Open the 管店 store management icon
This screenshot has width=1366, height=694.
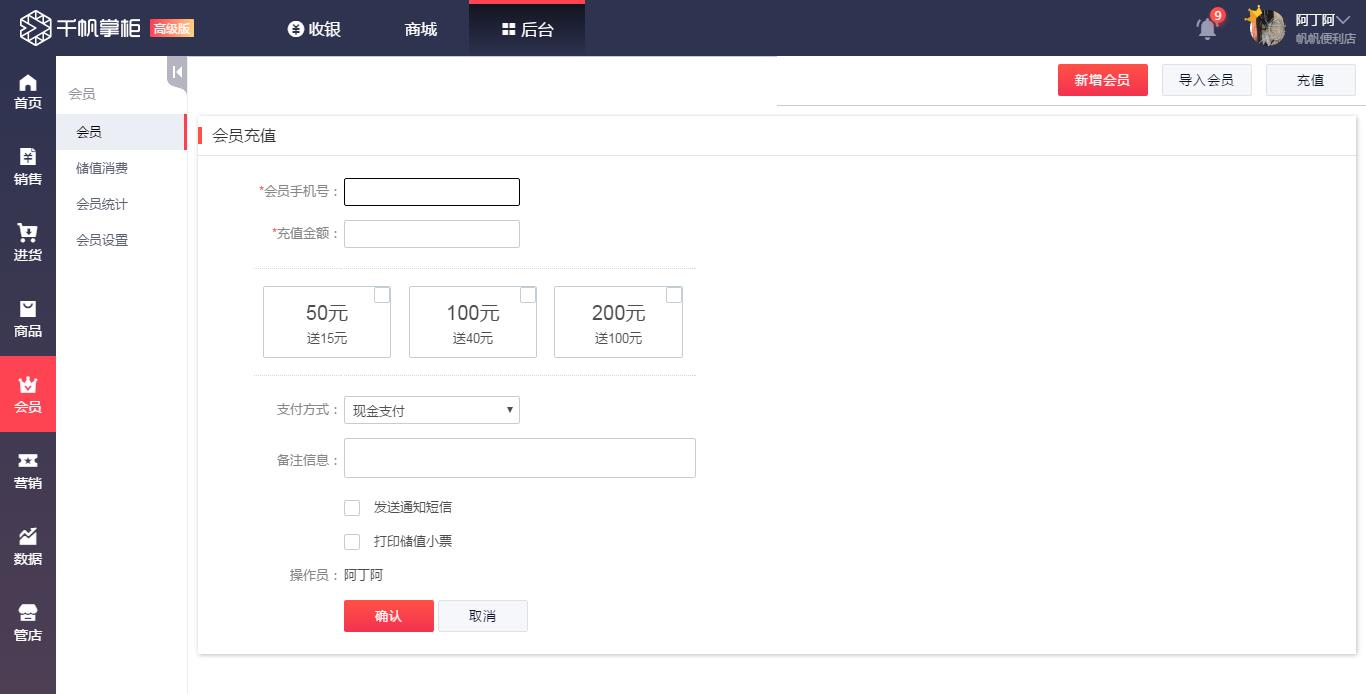(x=28, y=622)
